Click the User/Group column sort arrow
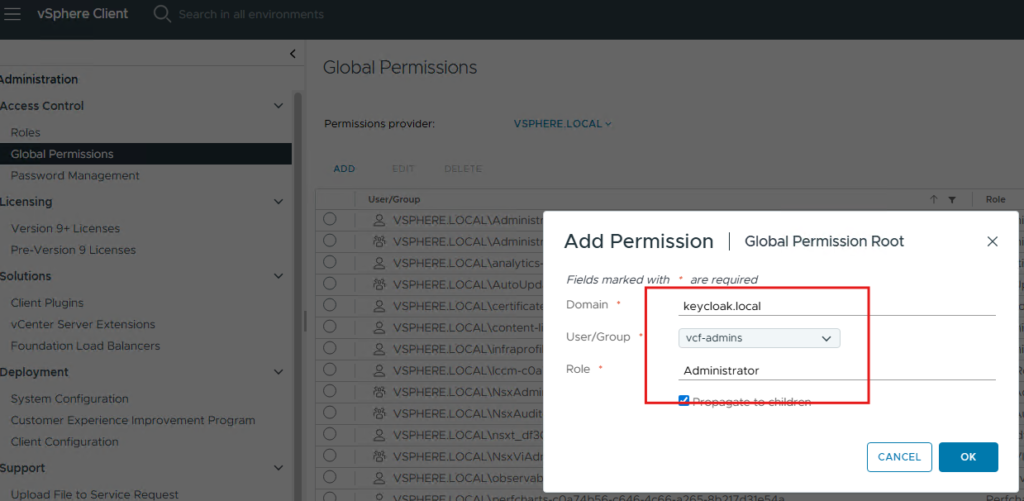 [934, 199]
